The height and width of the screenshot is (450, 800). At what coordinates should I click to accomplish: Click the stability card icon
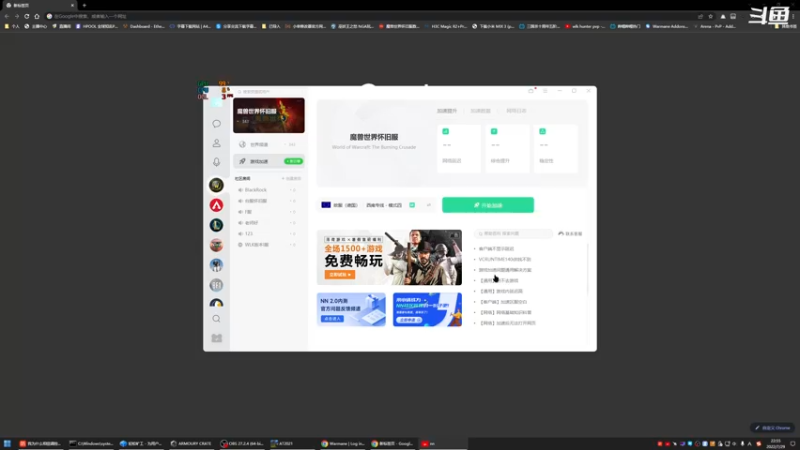pos(542,131)
